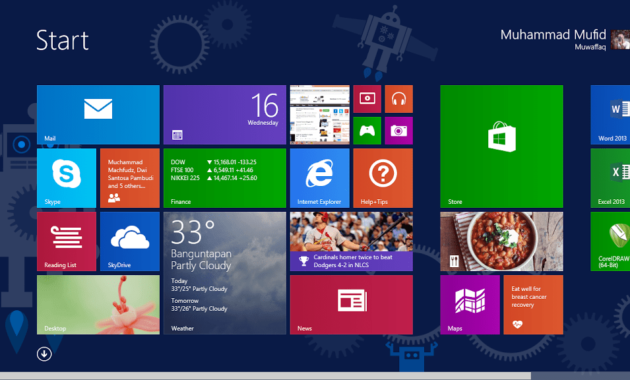This screenshot has width=630, height=380.
Task: Open the Maps tile
Action: click(x=470, y=304)
